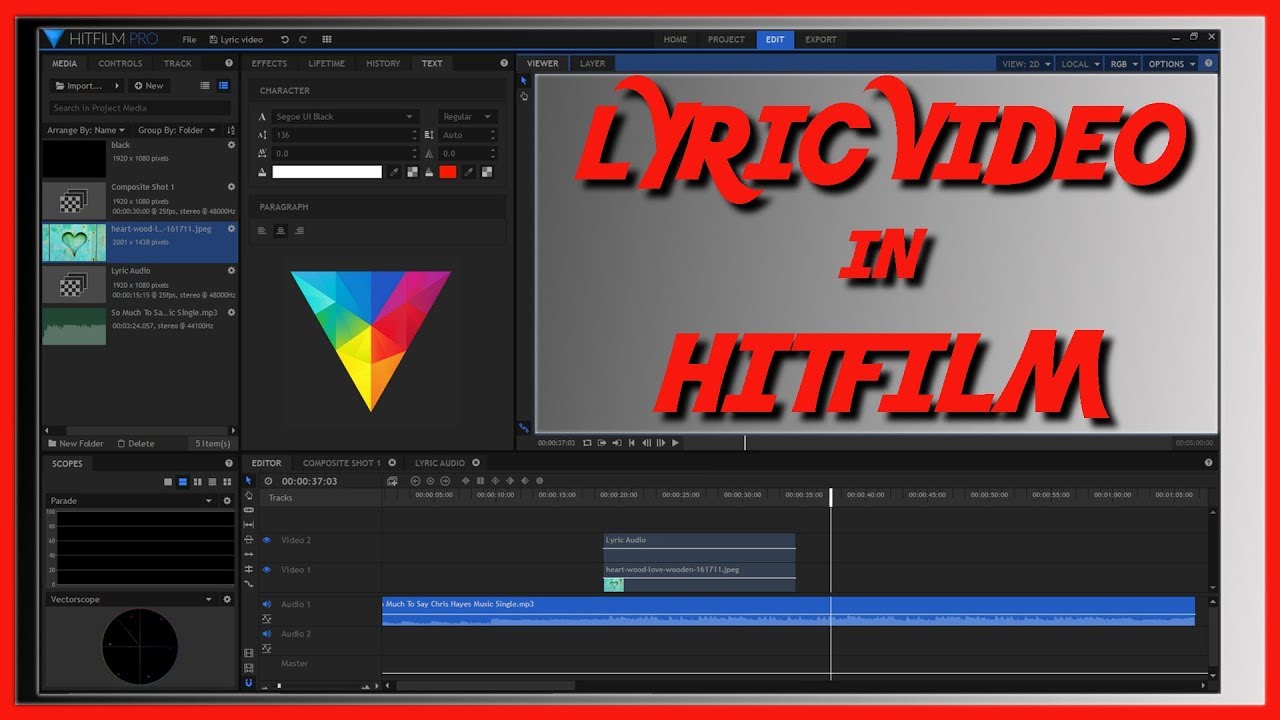Open the View: 2D dropdown
Image resolution: width=1280 pixels, height=720 pixels.
pyautogui.click(x=1026, y=64)
